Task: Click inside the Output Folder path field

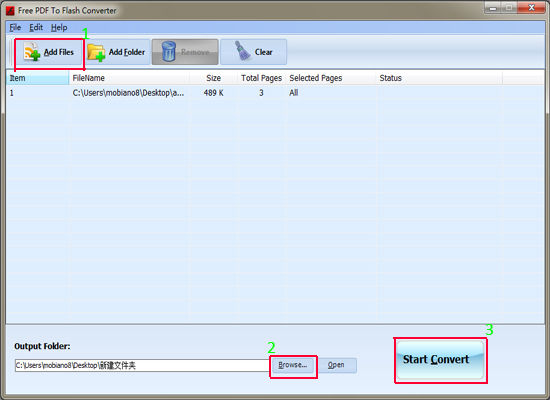Action: (142, 365)
